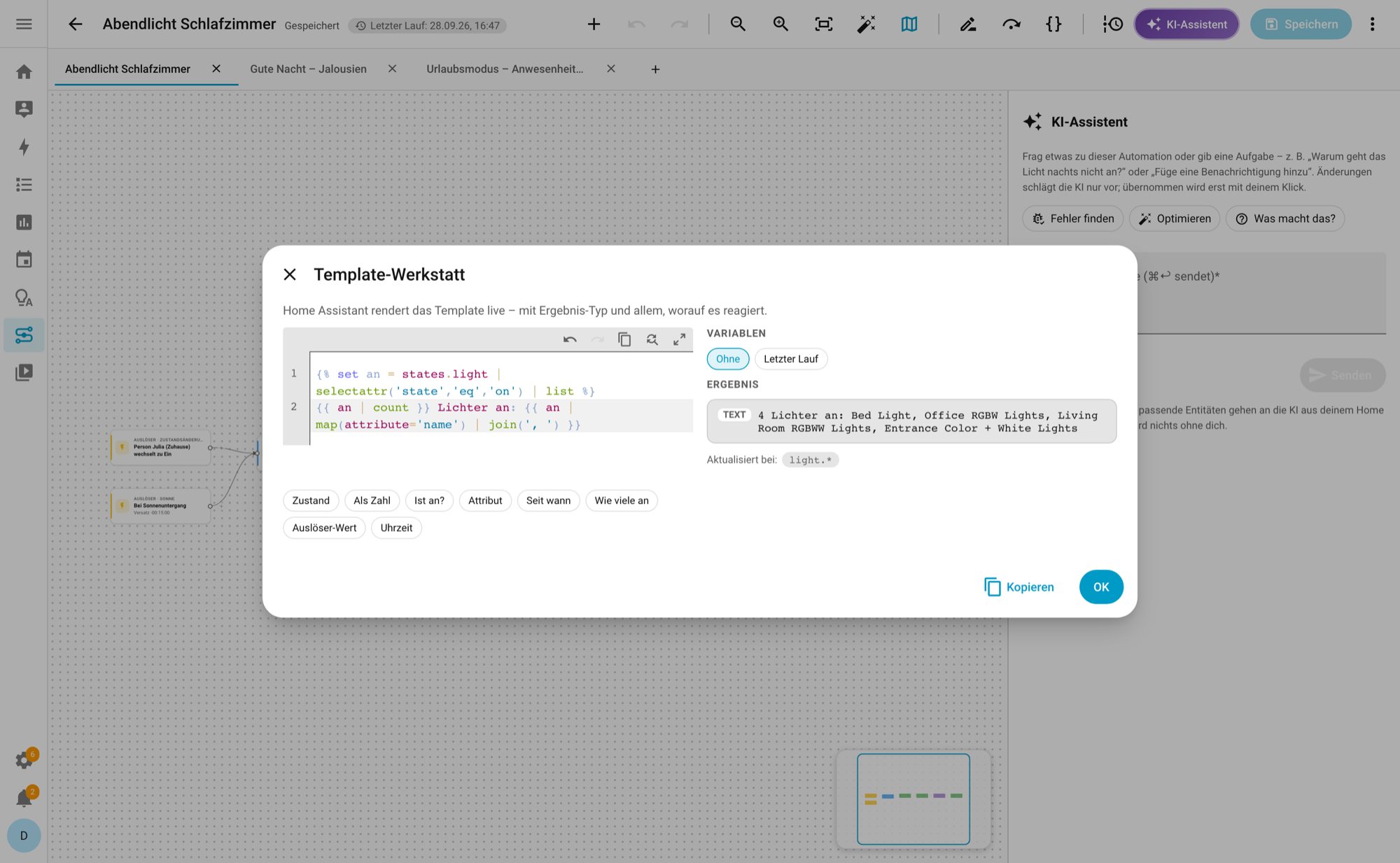Open settings gear with badge
The height and width of the screenshot is (863, 1400).
point(25,759)
